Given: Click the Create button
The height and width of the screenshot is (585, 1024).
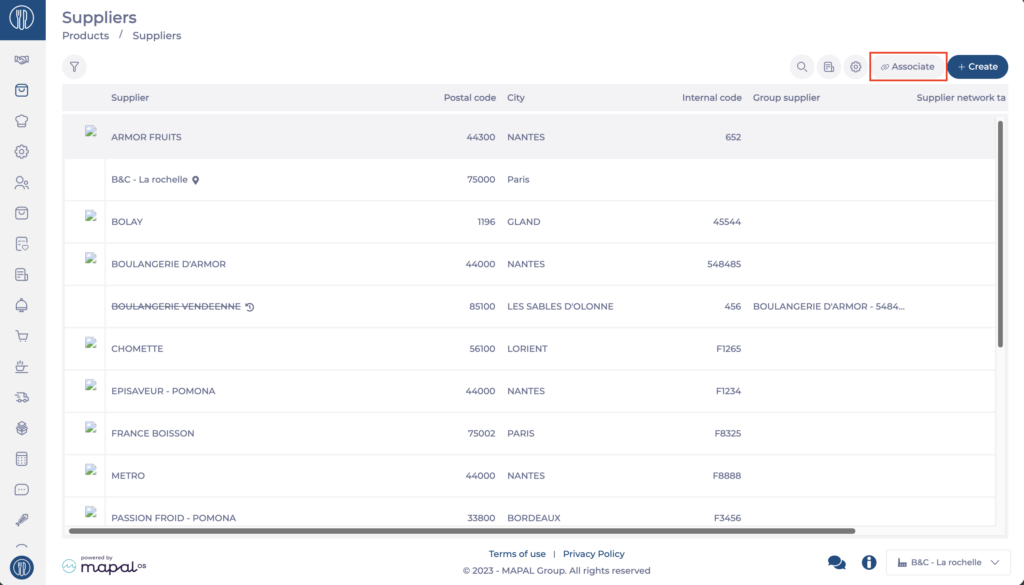Looking at the screenshot, I should [978, 67].
